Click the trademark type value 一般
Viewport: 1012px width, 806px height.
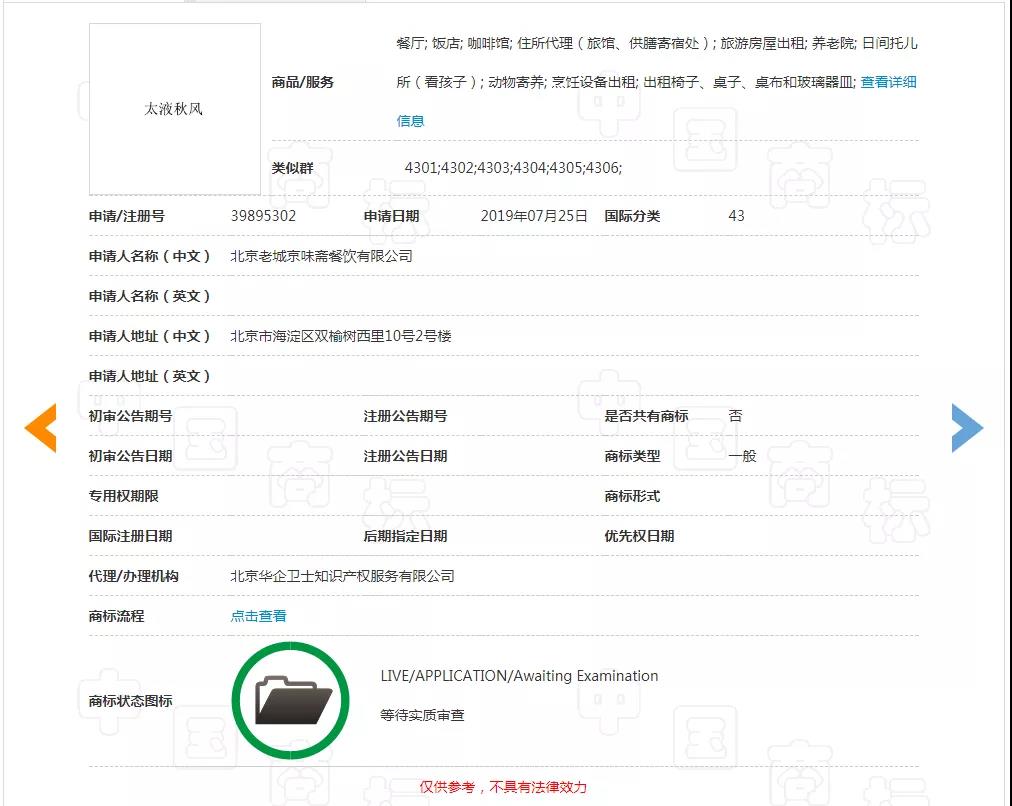tap(742, 456)
